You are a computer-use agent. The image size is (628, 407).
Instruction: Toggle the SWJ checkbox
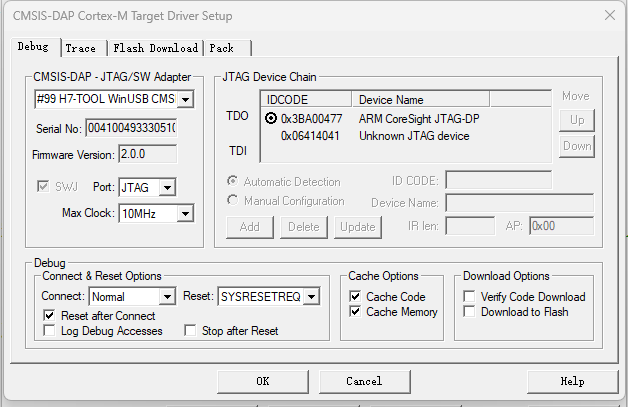point(43,187)
